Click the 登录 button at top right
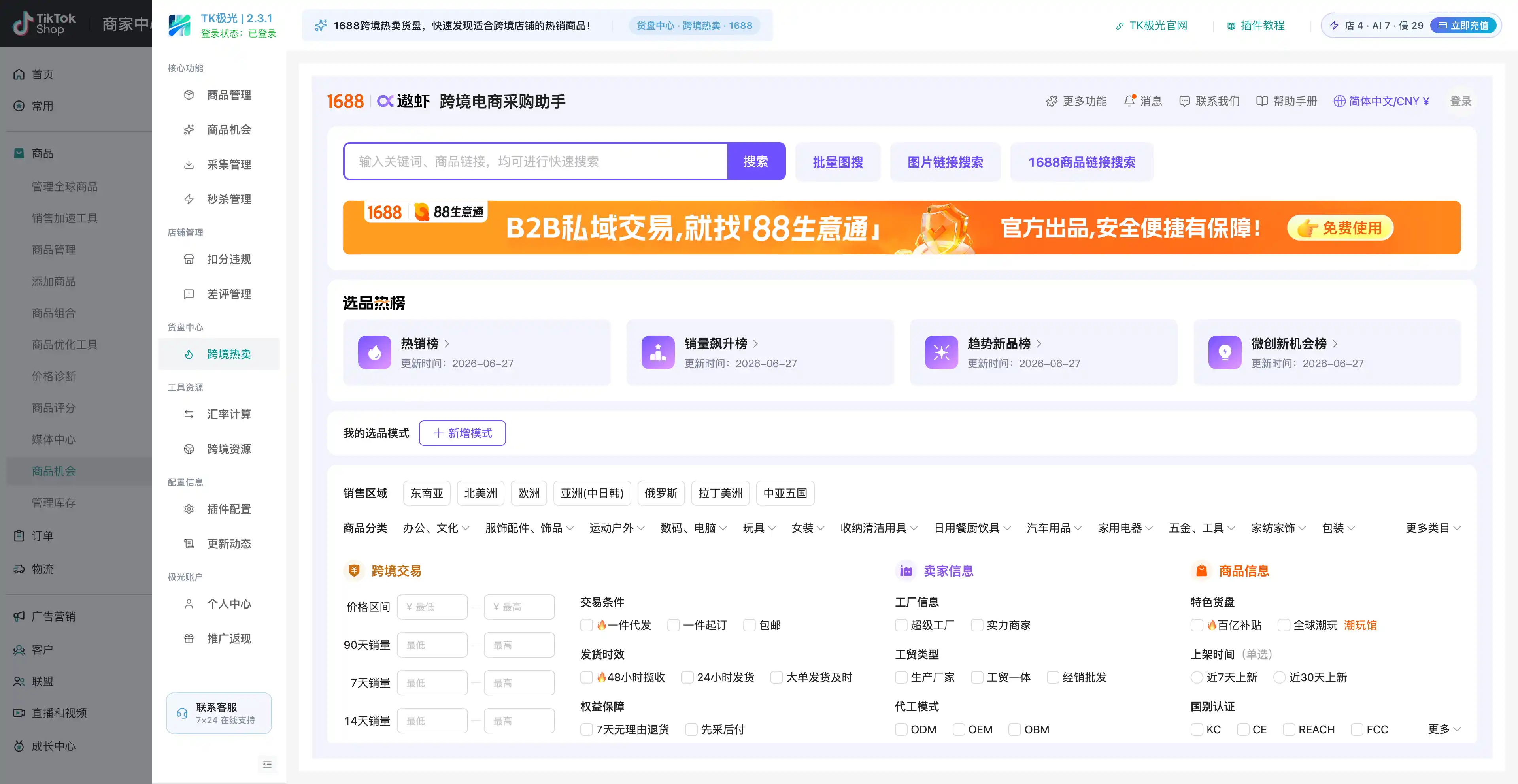The width and height of the screenshot is (1518, 784). tap(1460, 101)
